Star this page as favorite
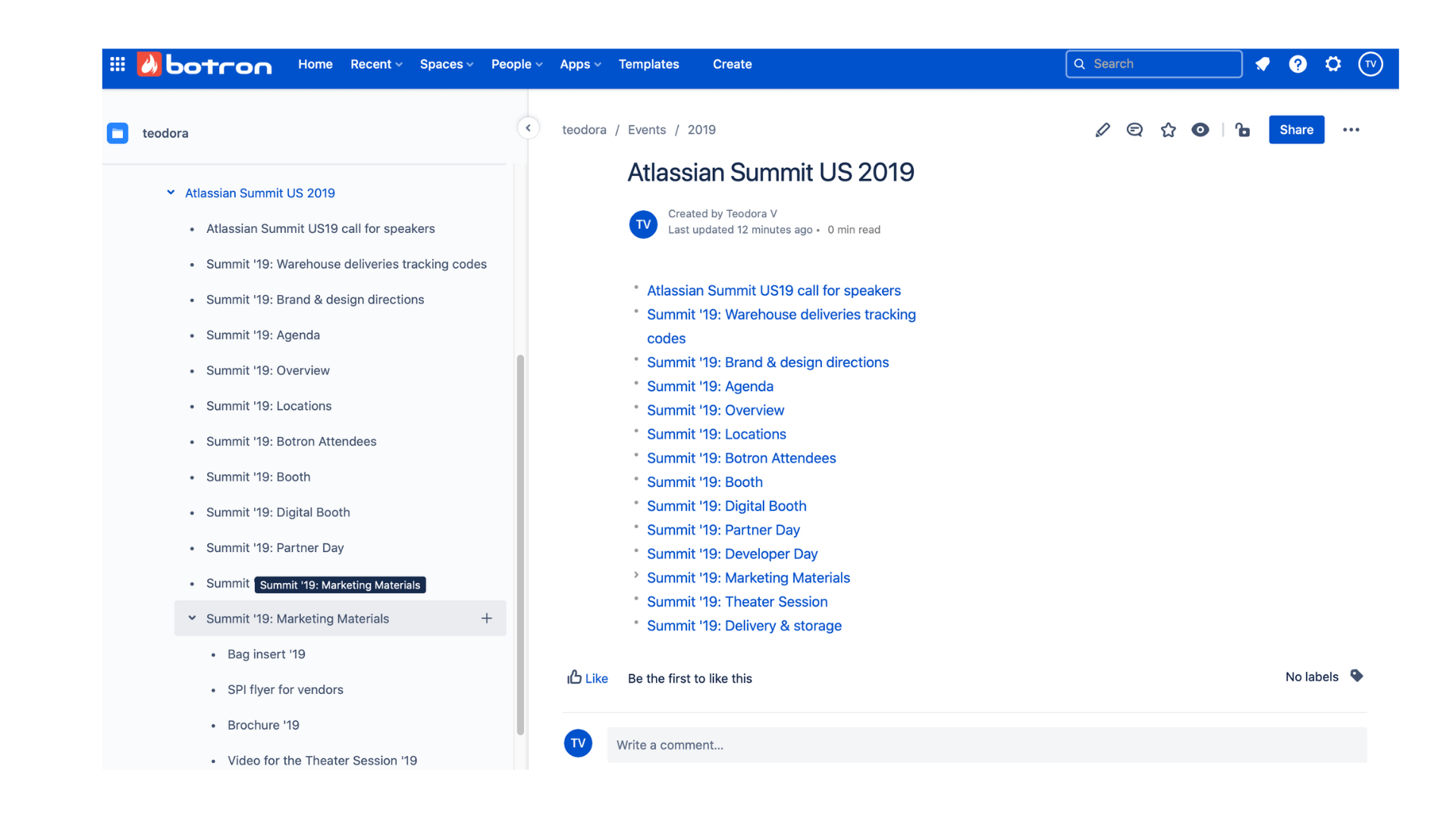 pos(1168,130)
